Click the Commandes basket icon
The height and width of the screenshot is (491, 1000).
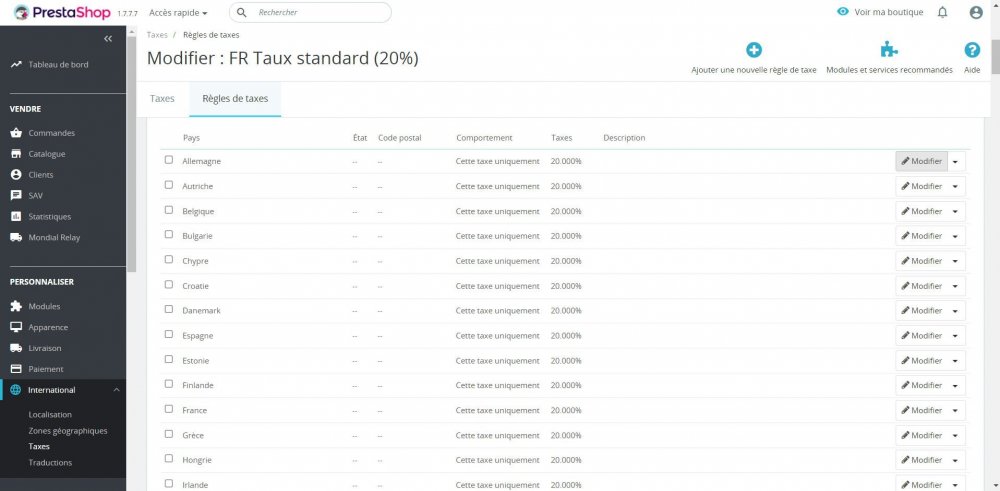pos(16,133)
